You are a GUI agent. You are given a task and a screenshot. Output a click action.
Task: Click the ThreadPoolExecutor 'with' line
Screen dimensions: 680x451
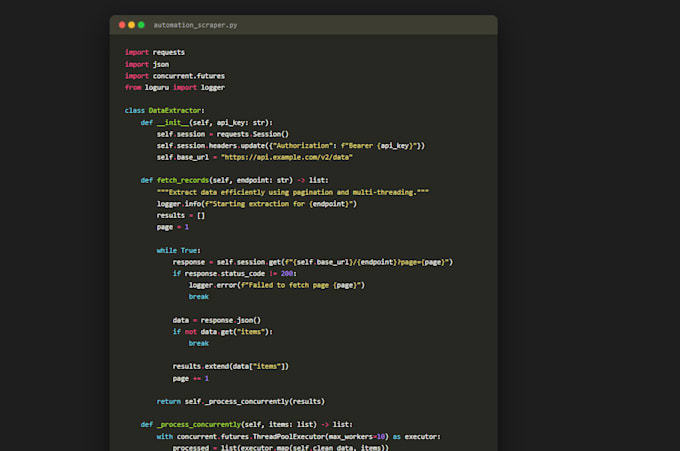point(298,437)
